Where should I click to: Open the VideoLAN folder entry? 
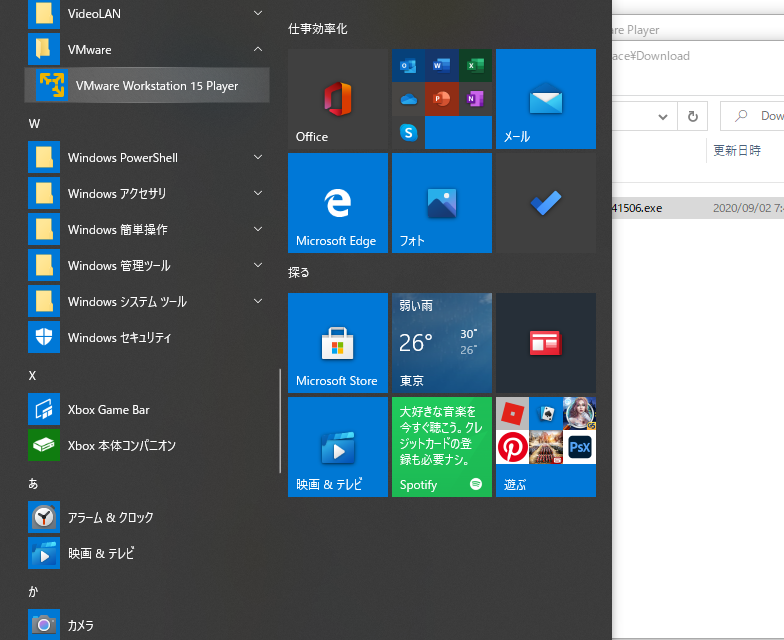pos(147,14)
